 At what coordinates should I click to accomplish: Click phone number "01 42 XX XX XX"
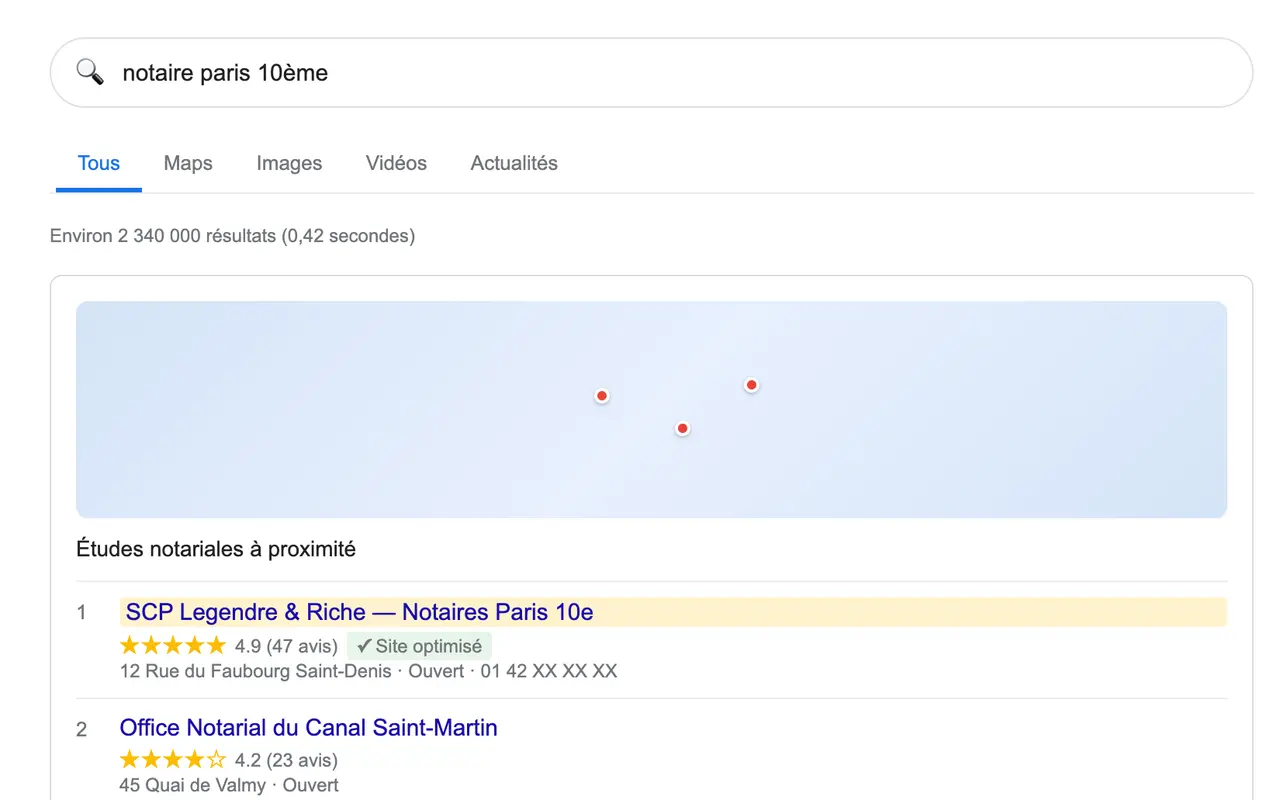click(x=549, y=671)
